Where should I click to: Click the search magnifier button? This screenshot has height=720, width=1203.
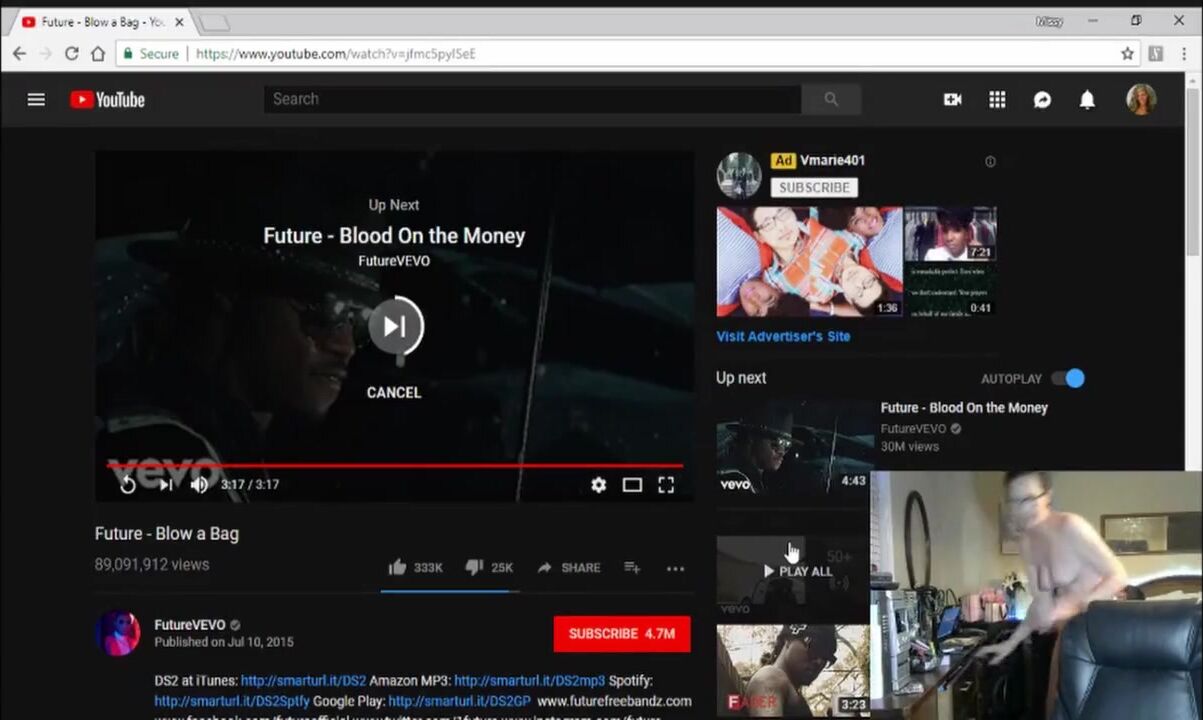pyautogui.click(x=831, y=99)
